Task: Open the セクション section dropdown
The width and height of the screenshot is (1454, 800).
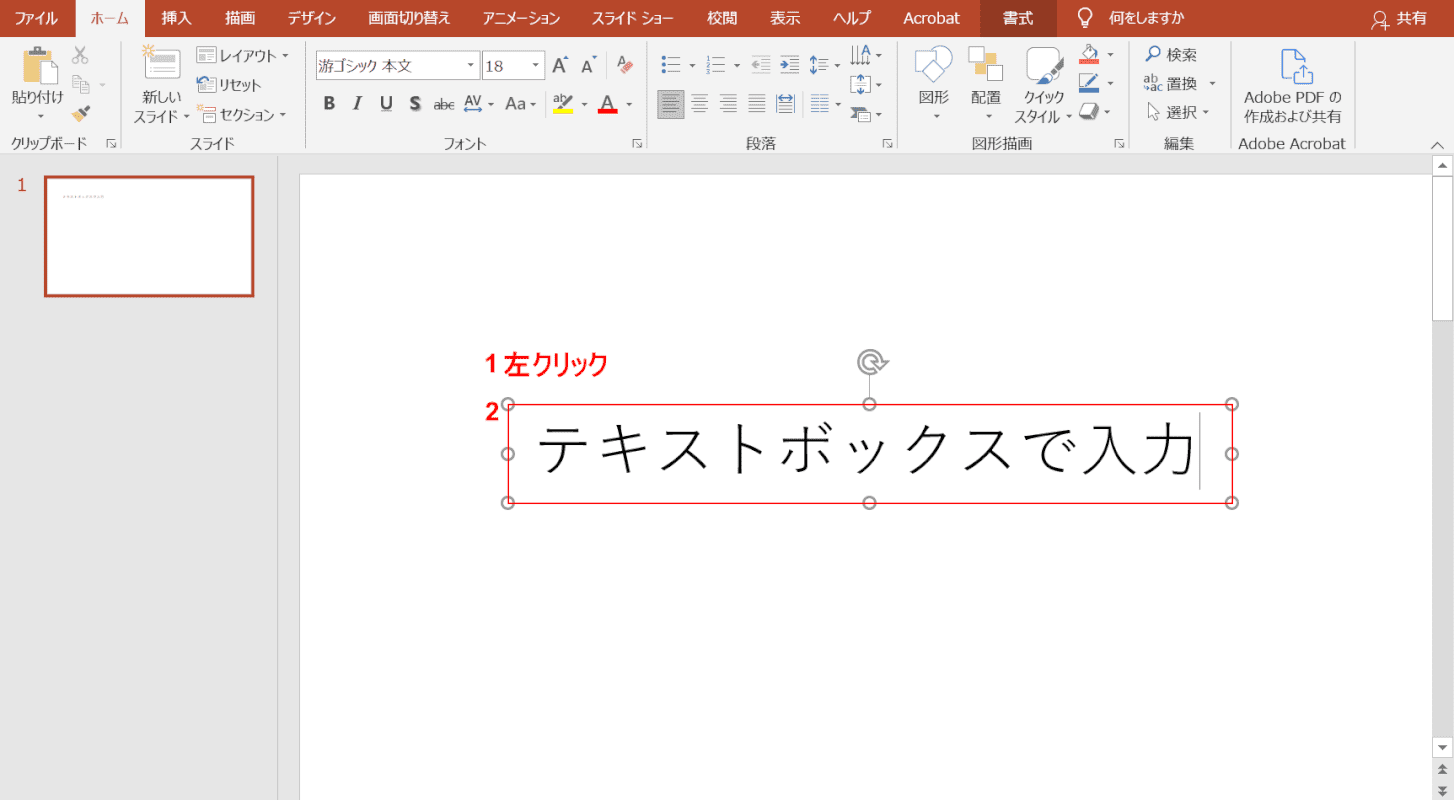Action: [242, 114]
